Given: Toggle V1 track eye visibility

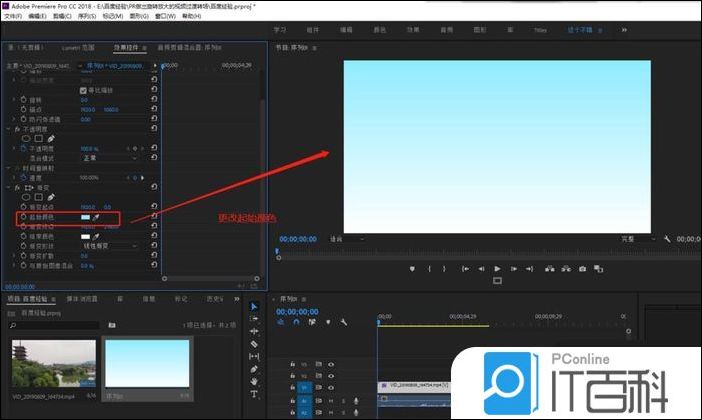Looking at the screenshot, I should [331, 387].
